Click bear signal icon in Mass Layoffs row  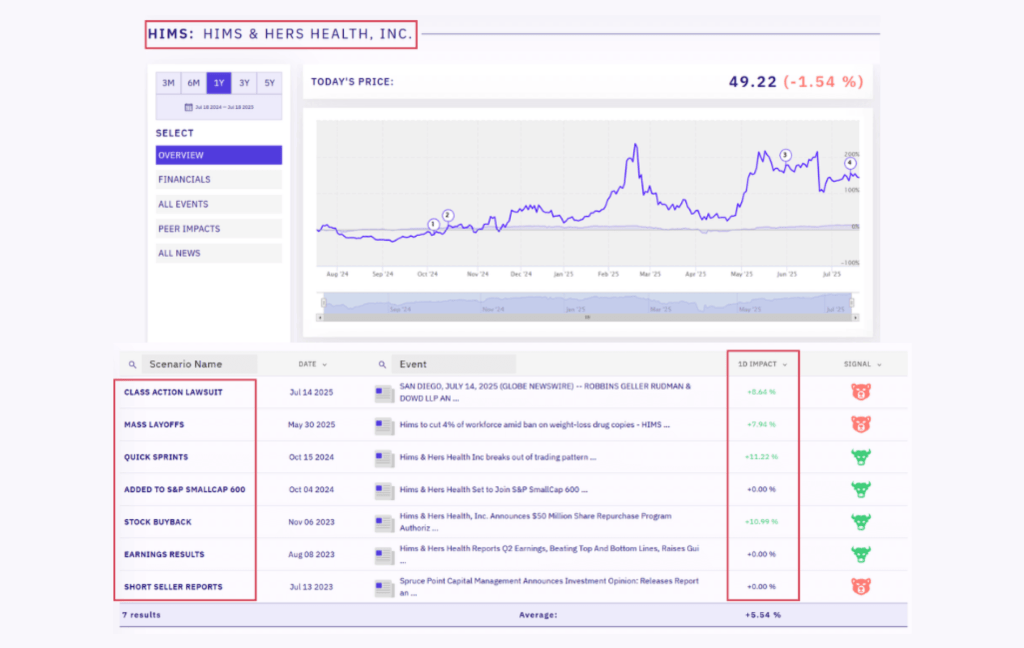[861, 425]
